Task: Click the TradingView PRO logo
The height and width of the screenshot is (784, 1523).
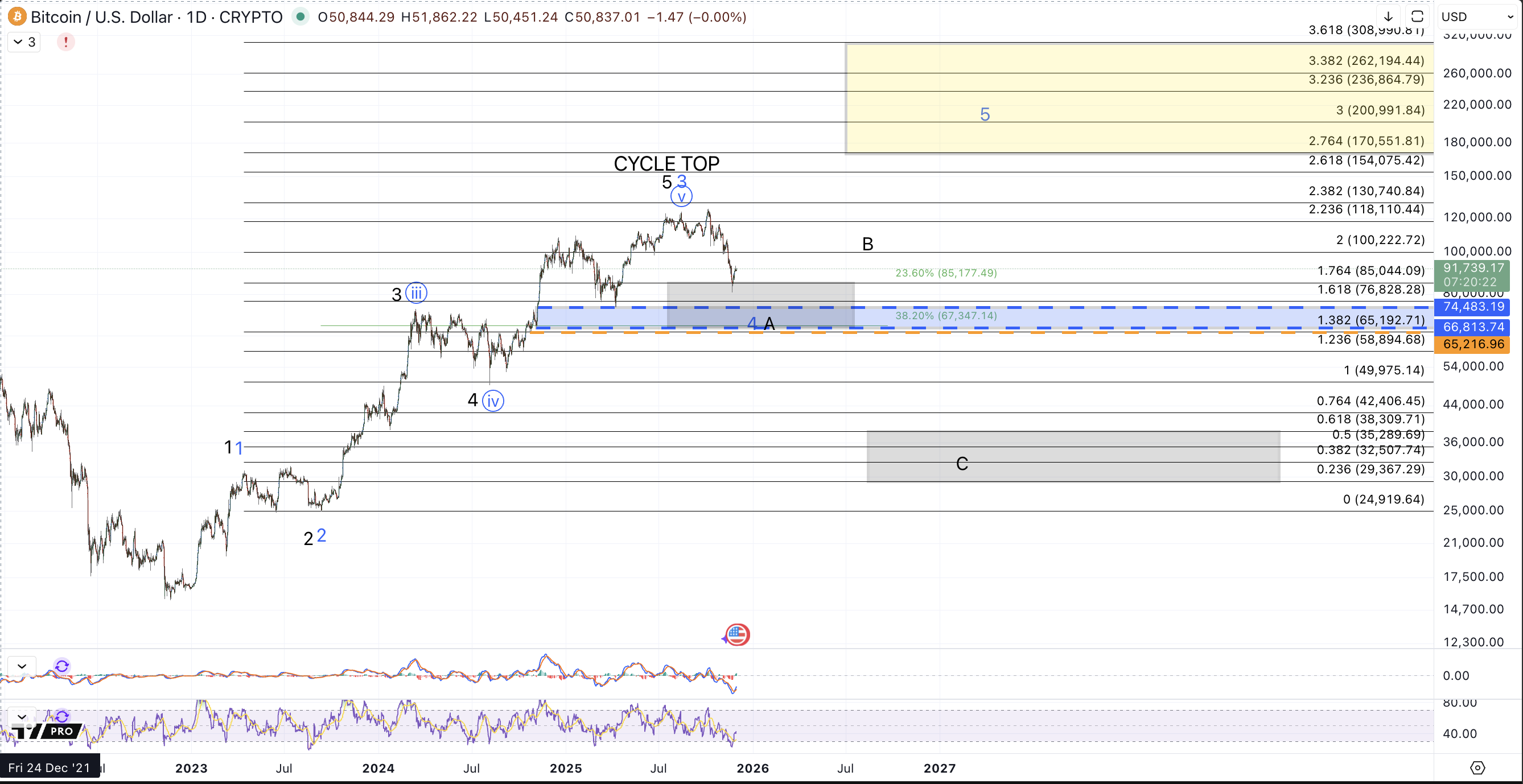Action: pyautogui.click(x=47, y=731)
